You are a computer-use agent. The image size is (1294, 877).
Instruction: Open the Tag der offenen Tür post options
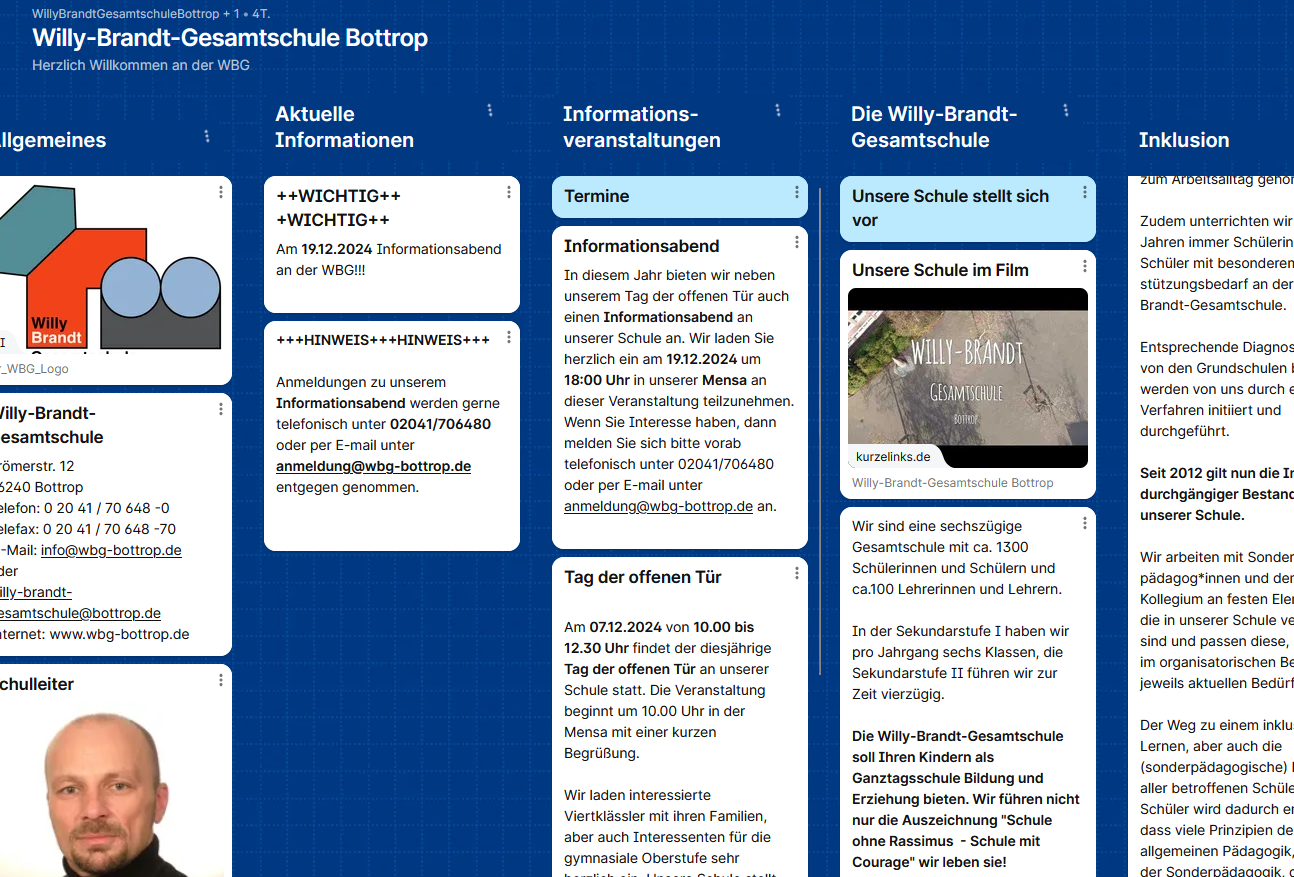(x=797, y=573)
